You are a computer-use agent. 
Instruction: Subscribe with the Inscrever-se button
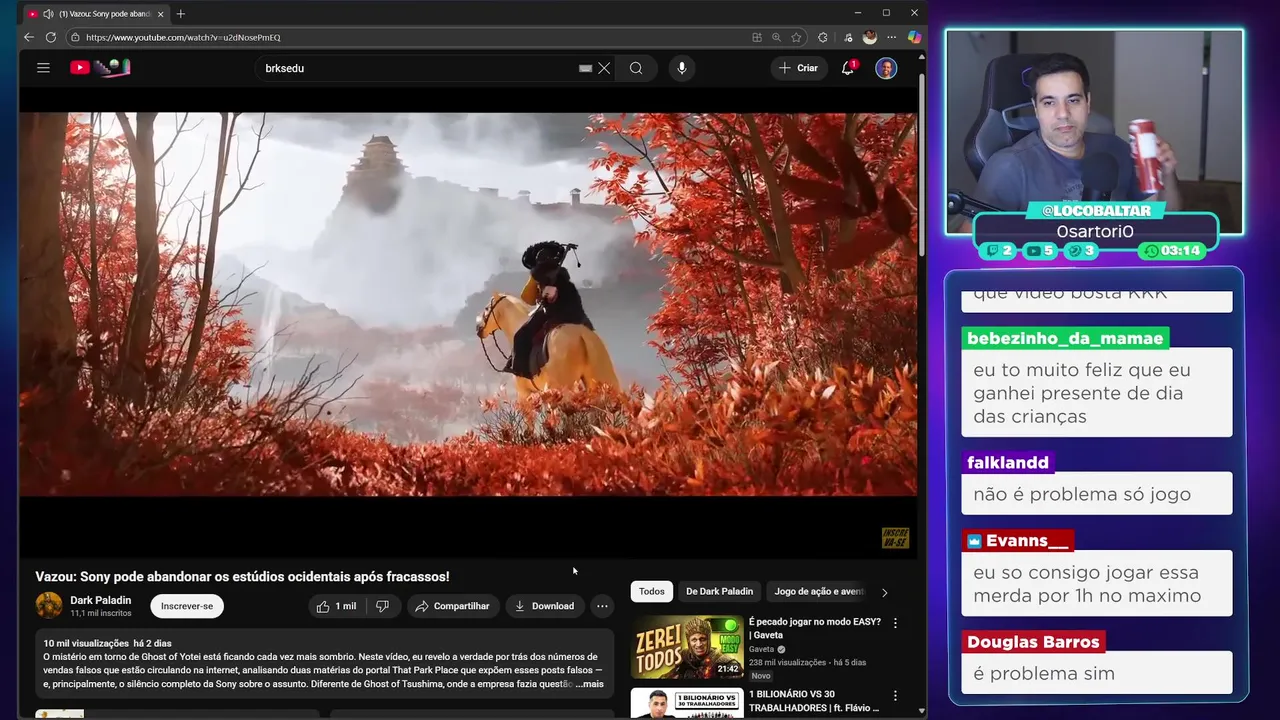point(187,606)
